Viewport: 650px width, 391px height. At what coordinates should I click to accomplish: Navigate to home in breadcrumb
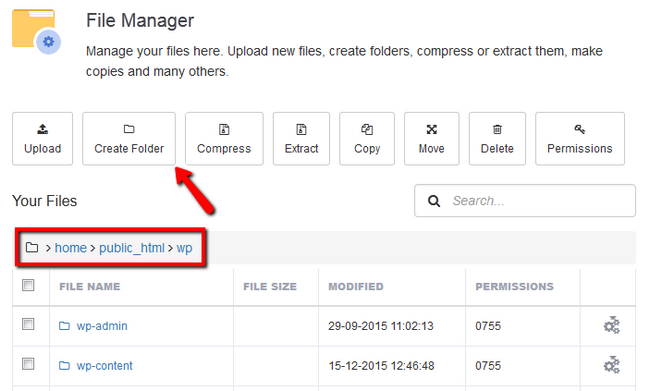(71, 248)
